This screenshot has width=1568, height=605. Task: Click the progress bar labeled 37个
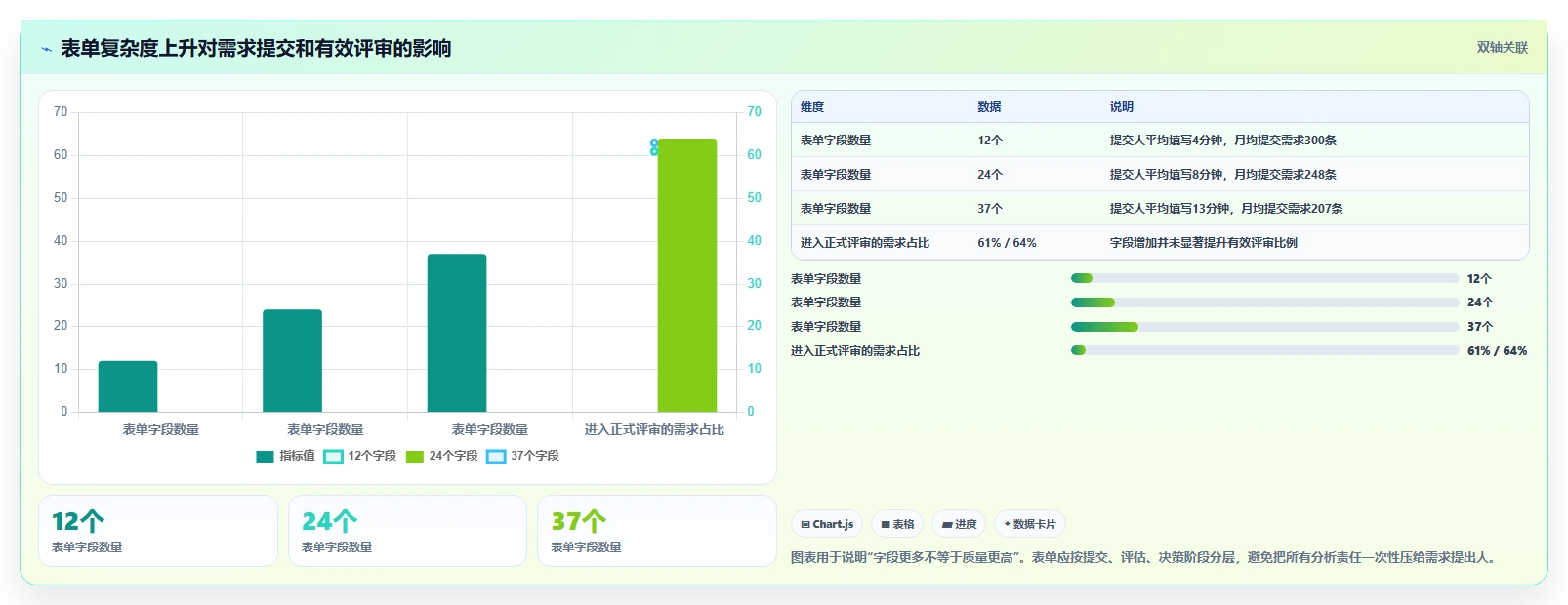point(1264,327)
